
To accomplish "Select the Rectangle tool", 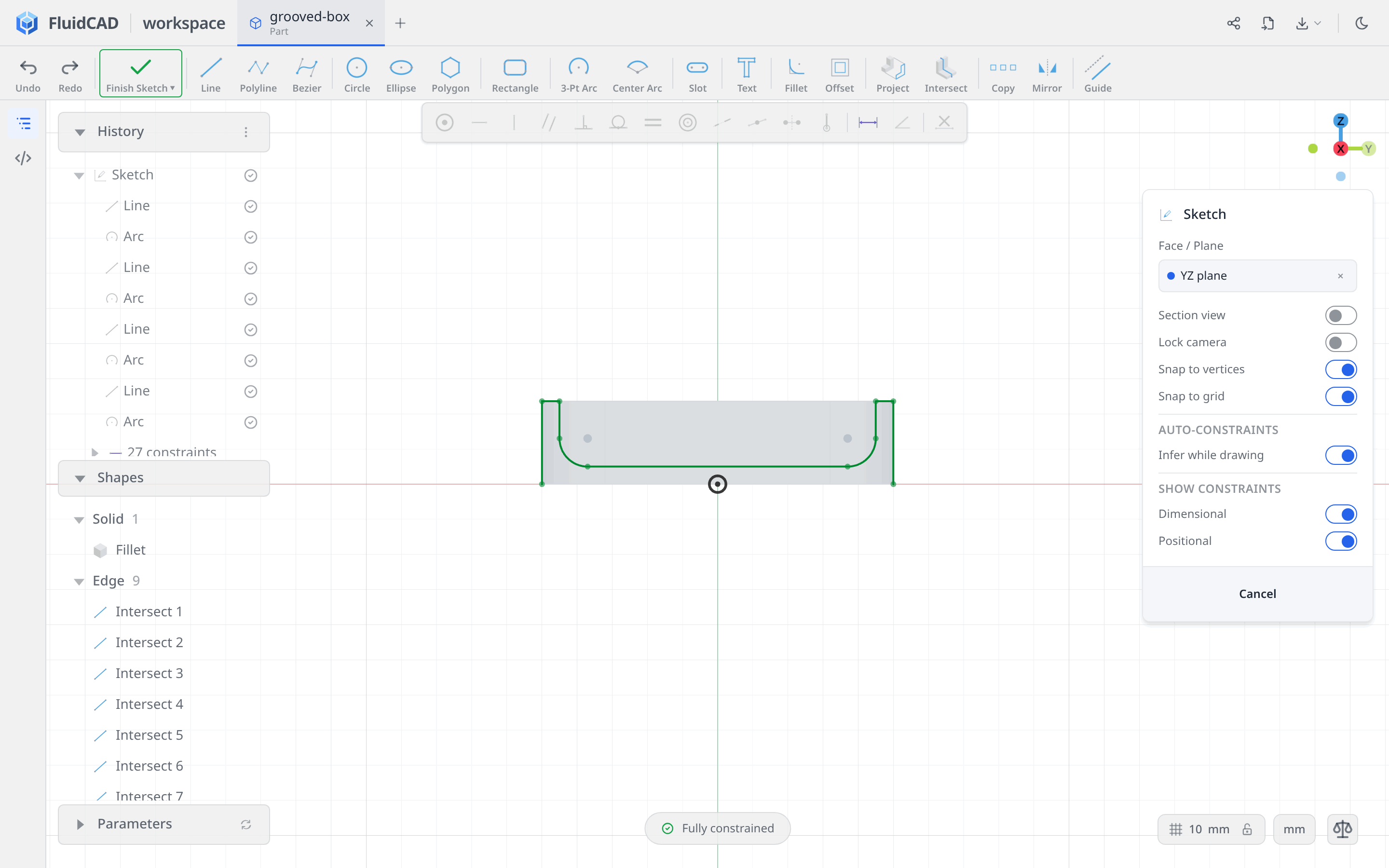I will [x=515, y=75].
